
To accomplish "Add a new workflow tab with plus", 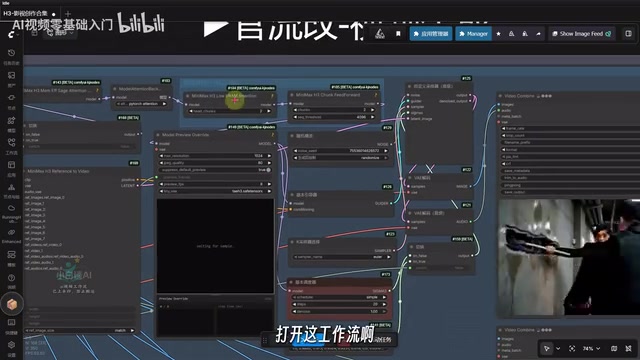I will pyautogui.click(x=68, y=13).
